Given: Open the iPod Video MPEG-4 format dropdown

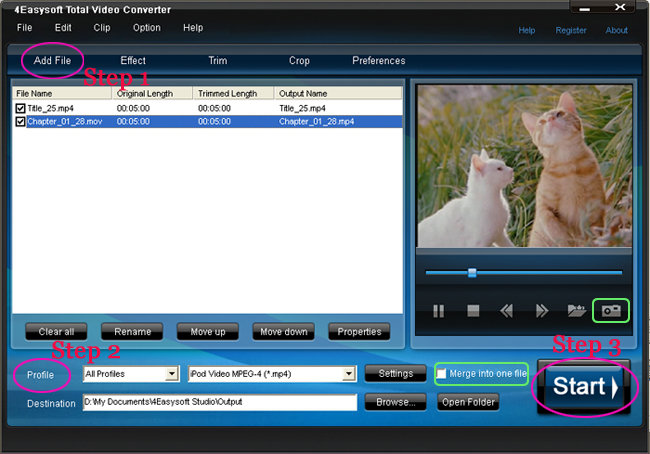Looking at the screenshot, I should [x=349, y=374].
